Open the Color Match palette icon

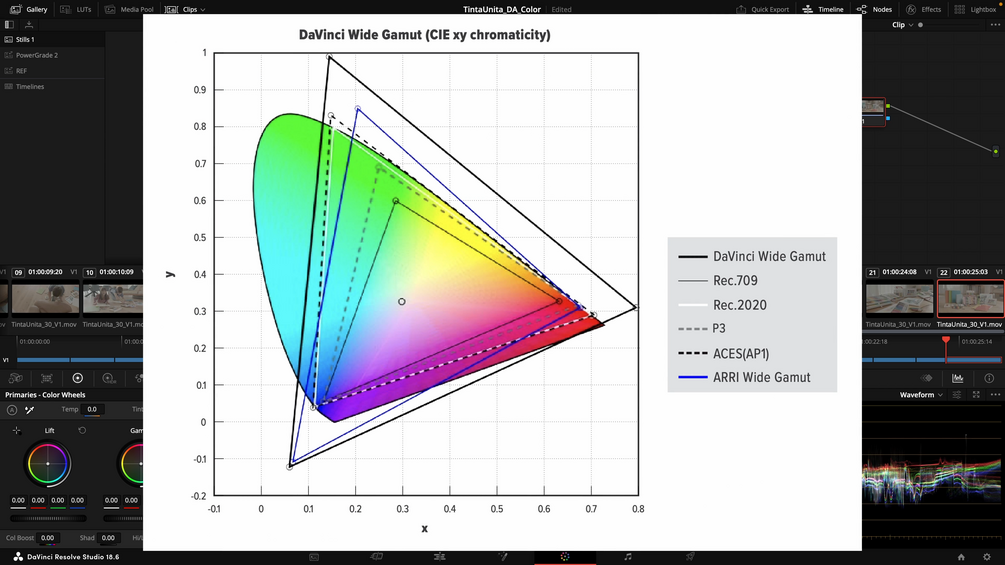click(x=47, y=378)
